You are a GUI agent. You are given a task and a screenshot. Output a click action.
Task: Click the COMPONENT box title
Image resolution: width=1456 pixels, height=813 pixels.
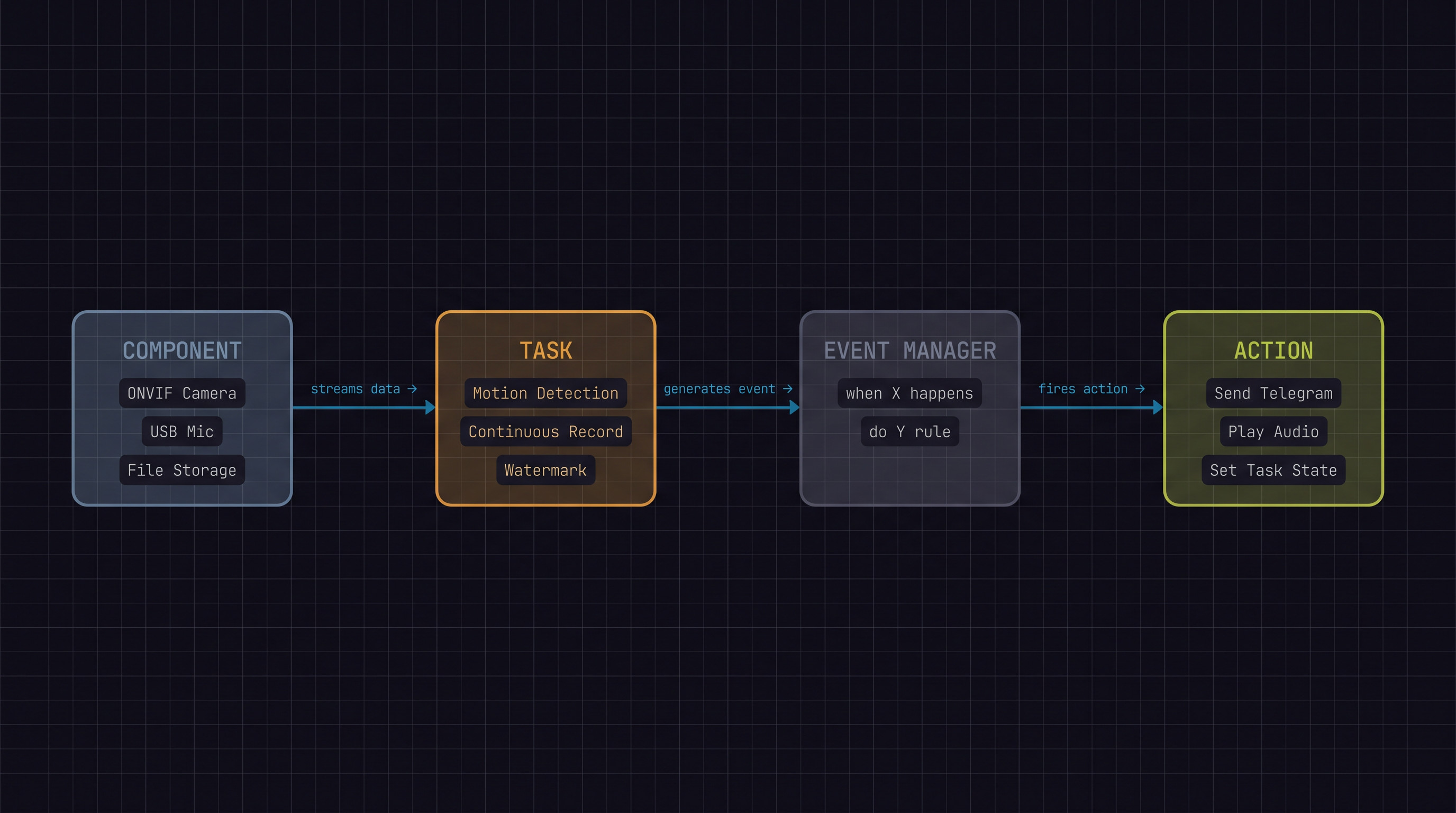click(x=182, y=350)
